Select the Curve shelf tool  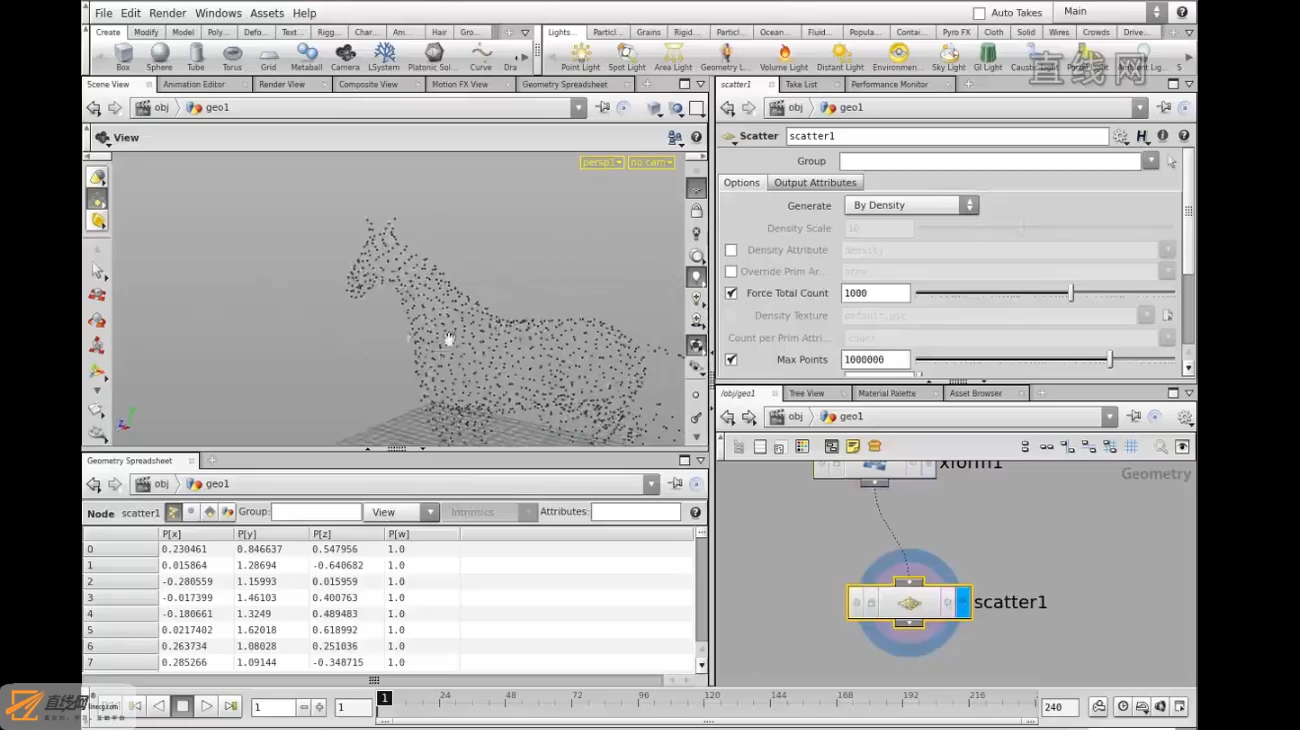[x=481, y=57]
